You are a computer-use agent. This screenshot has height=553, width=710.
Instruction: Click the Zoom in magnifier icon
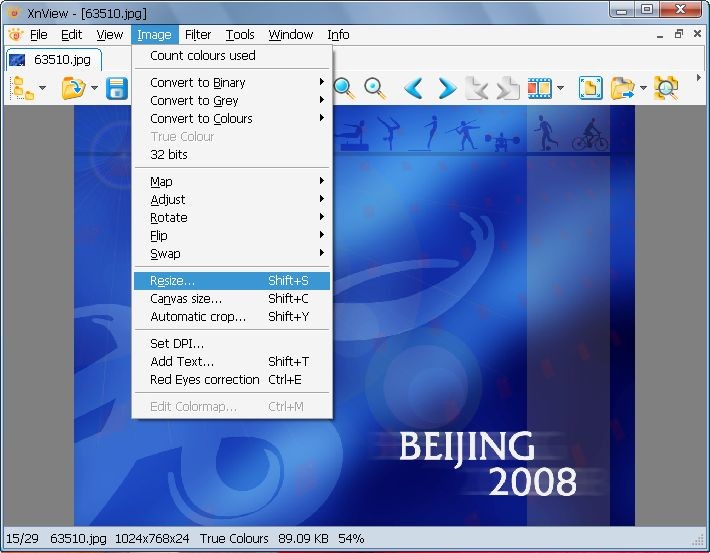pos(344,88)
